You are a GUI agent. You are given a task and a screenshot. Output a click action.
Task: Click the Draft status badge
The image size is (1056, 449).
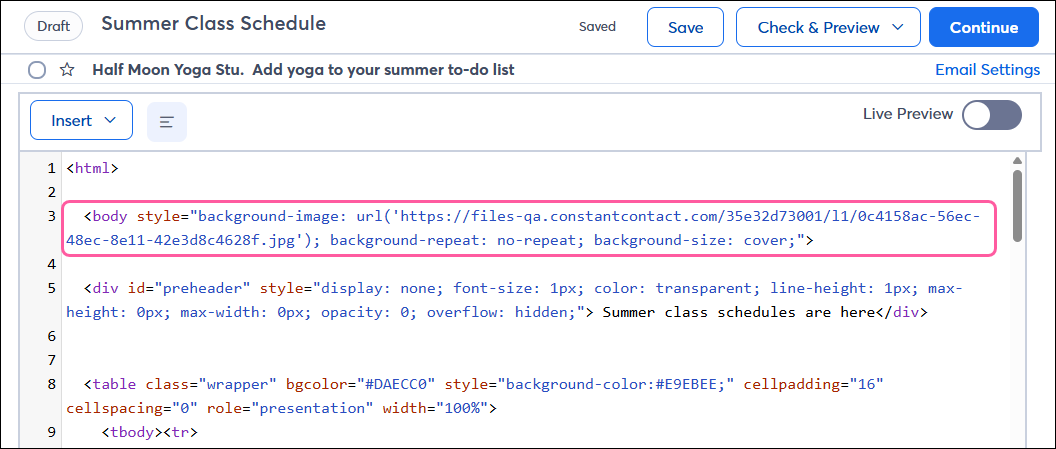point(53,27)
